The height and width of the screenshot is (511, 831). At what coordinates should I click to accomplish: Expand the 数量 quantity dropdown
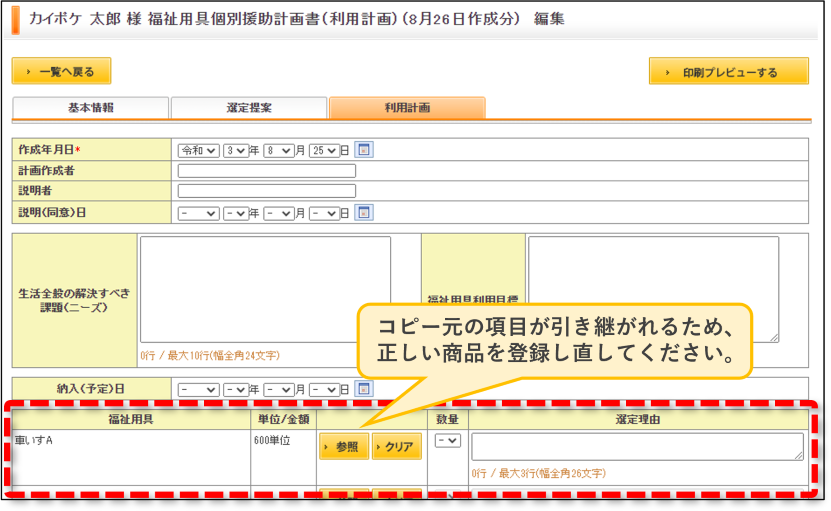[448, 440]
